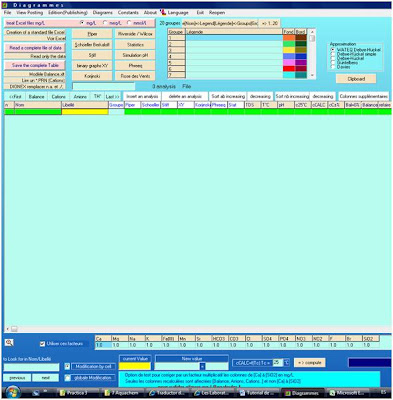Click the Read a complete file of data button
The height and width of the screenshot is (400, 393).
pos(35,48)
